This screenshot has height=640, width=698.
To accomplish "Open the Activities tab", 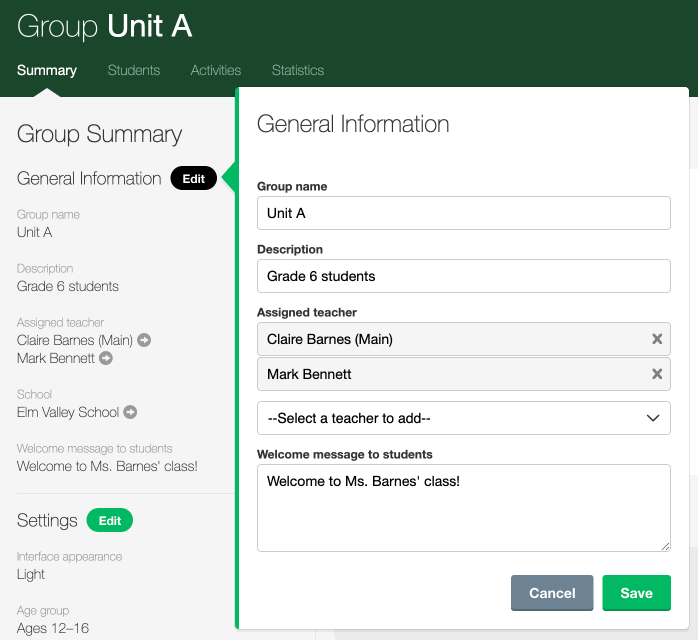I will click(216, 70).
